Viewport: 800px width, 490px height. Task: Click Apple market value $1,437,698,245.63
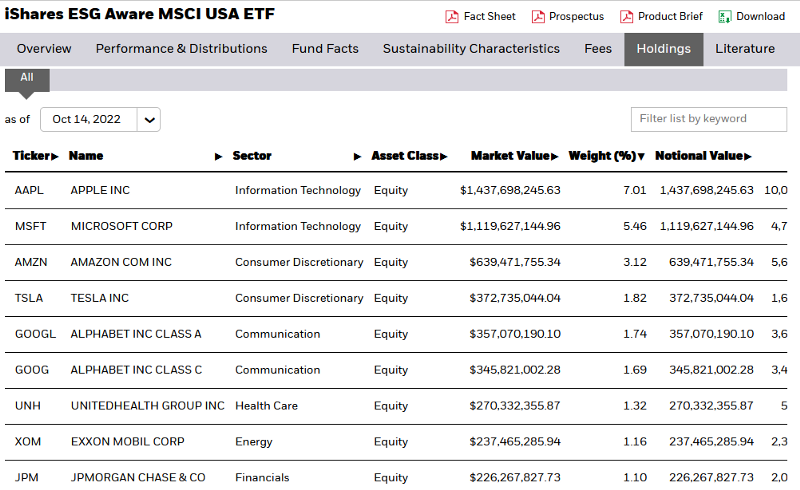[x=510, y=190]
